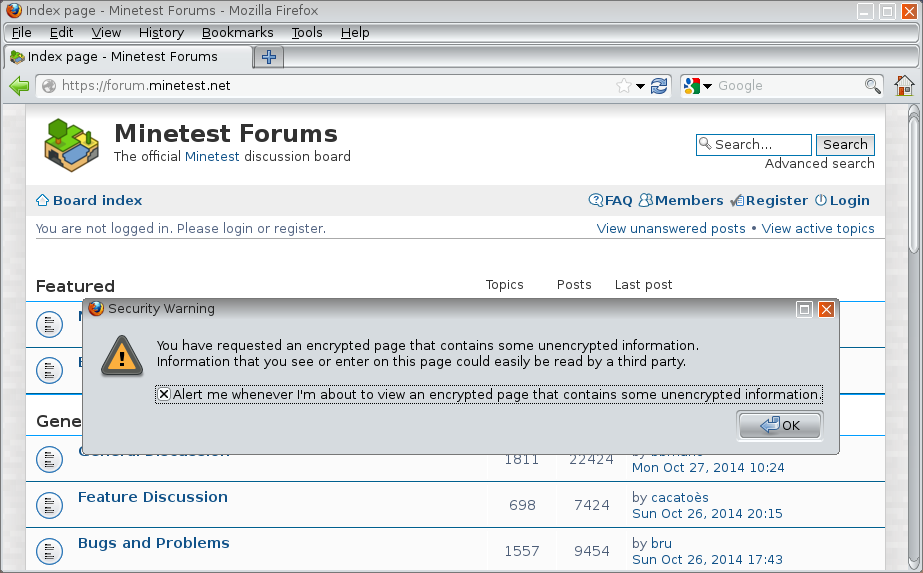923x573 pixels.
Task: Open the Login link
Action: [x=849, y=201]
